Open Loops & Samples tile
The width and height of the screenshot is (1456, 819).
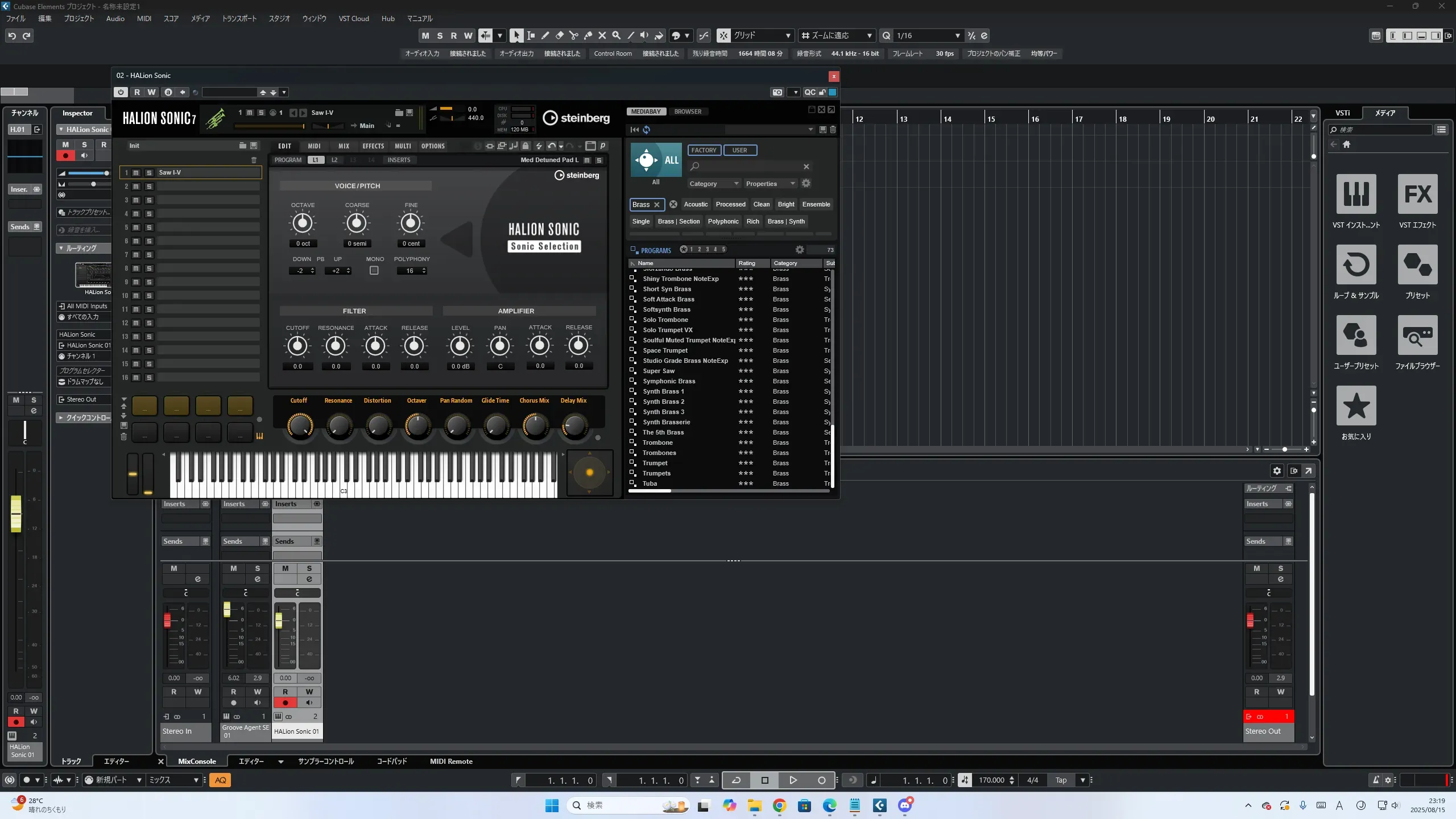tap(1356, 265)
